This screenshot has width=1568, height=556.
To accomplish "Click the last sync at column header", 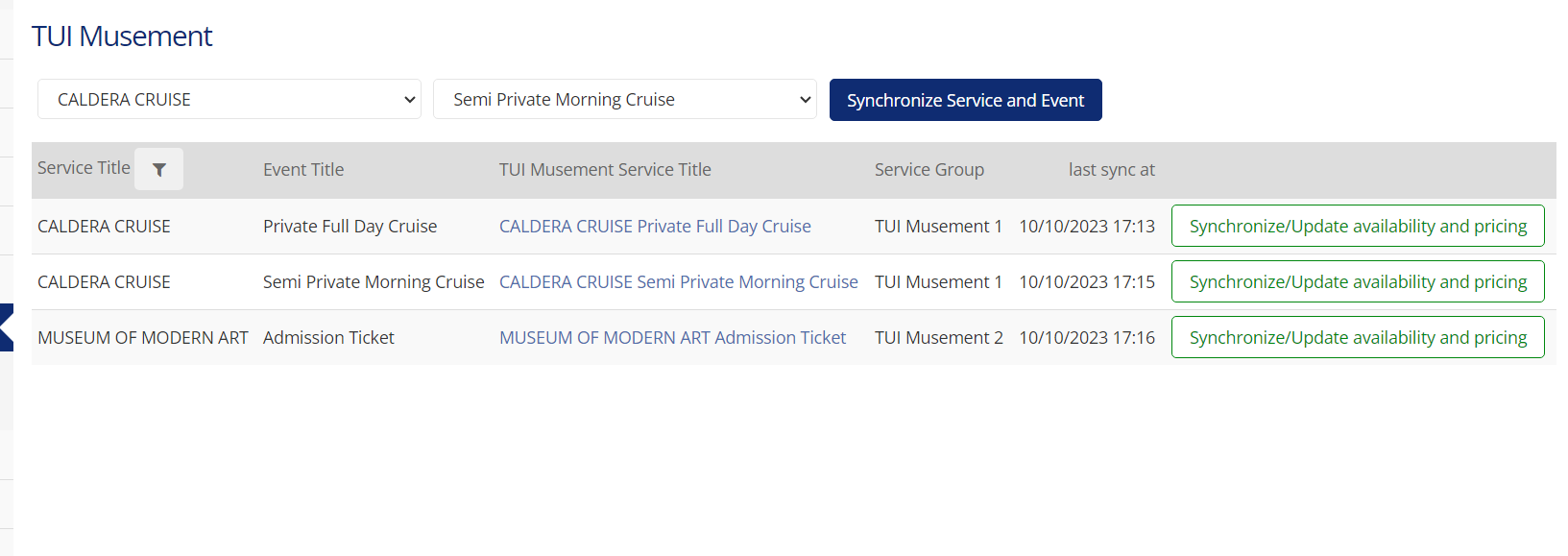I will click(1111, 170).
